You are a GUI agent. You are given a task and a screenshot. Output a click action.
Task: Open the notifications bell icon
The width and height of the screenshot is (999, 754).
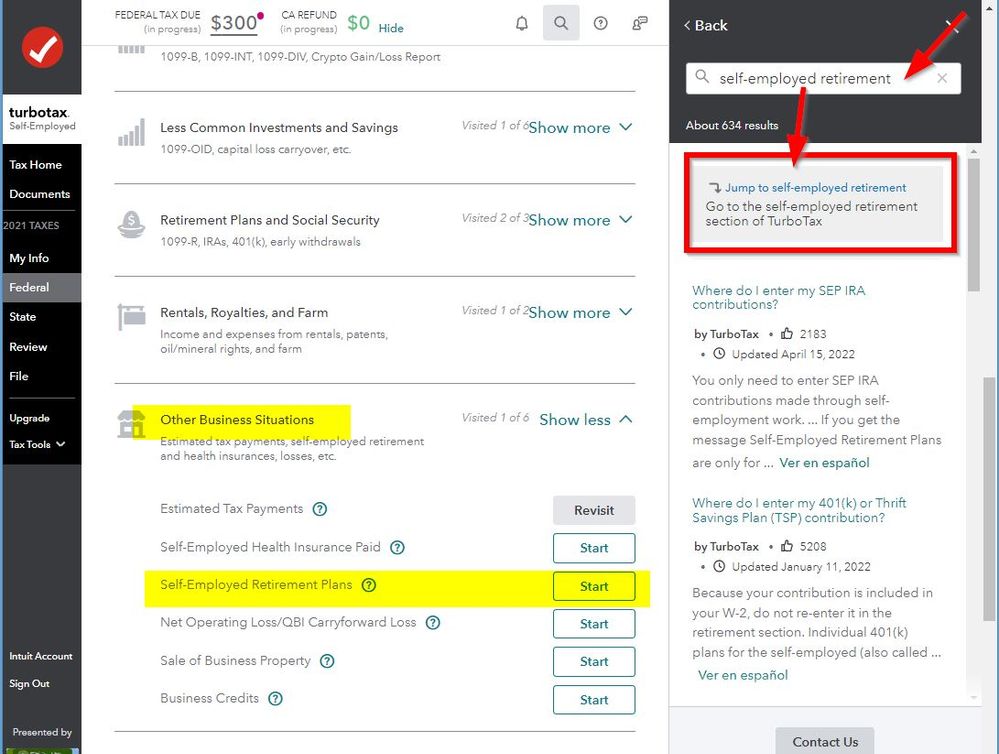522,24
